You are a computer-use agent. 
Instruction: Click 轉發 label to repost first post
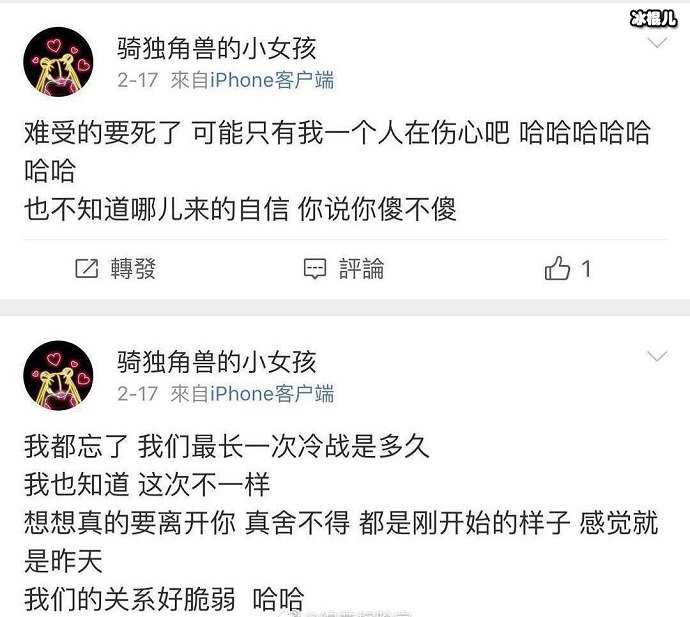(133, 268)
